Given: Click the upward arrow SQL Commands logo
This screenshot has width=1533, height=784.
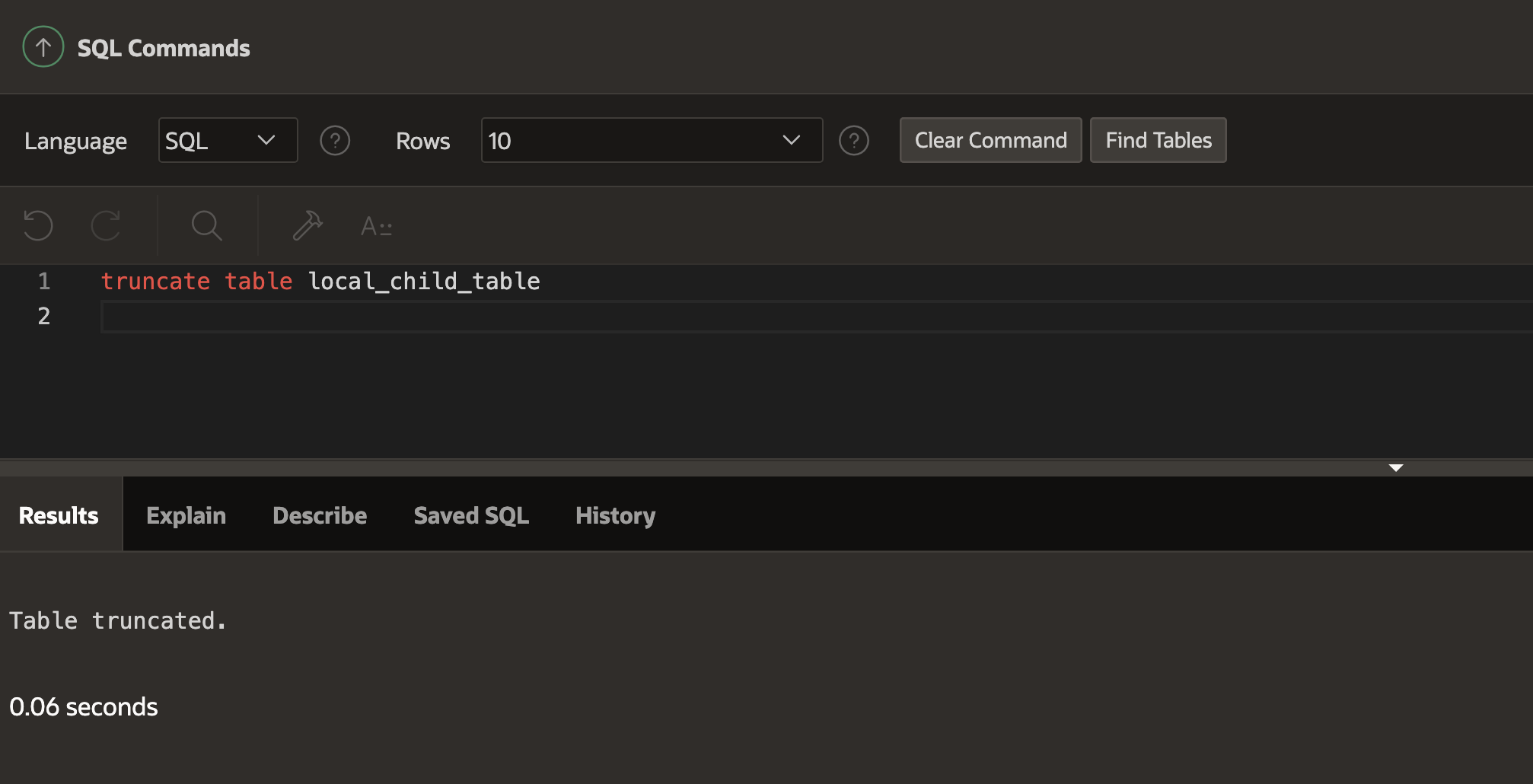Looking at the screenshot, I should pos(43,46).
